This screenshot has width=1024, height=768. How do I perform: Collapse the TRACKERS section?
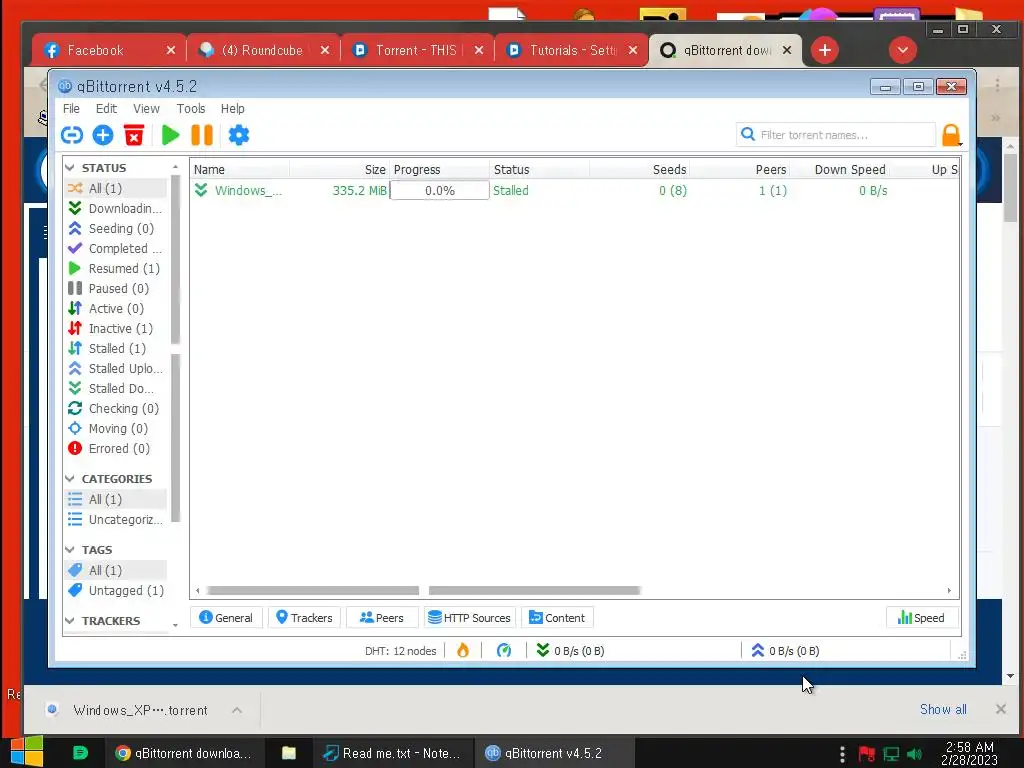tap(70, 621)
